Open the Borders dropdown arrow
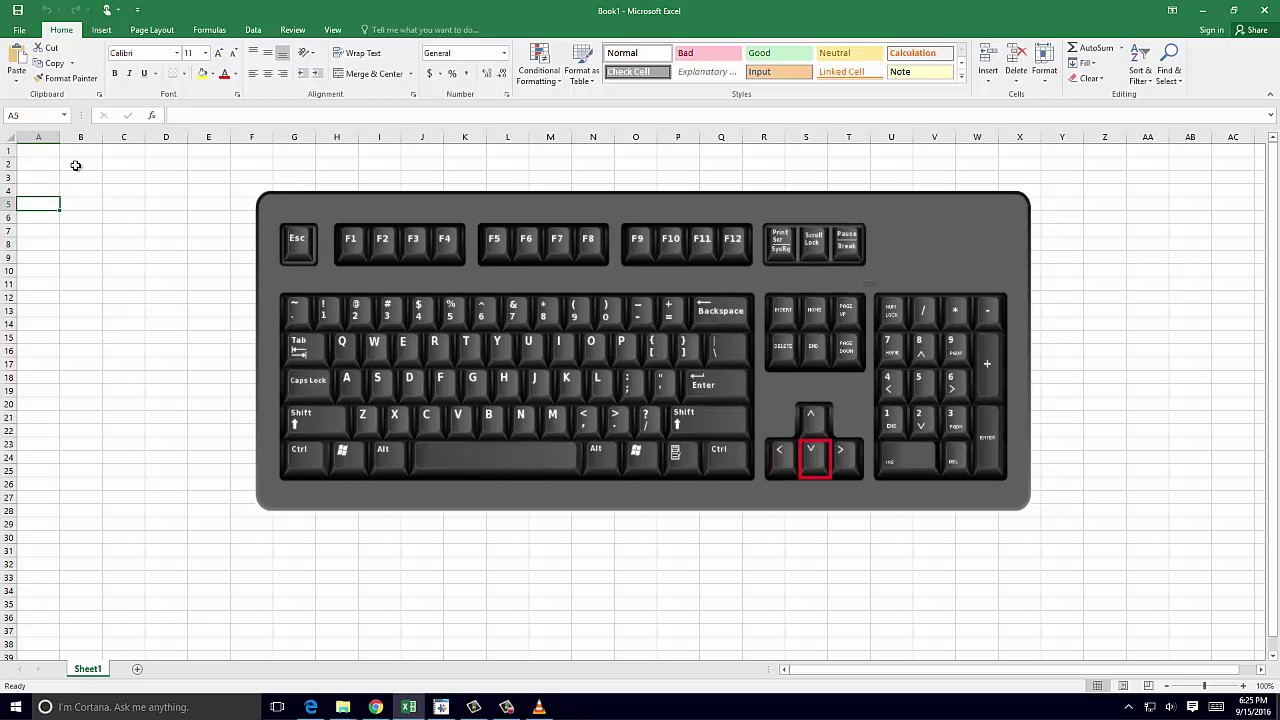The height and width of the screenshot is (720, 1280). [185, 74]
